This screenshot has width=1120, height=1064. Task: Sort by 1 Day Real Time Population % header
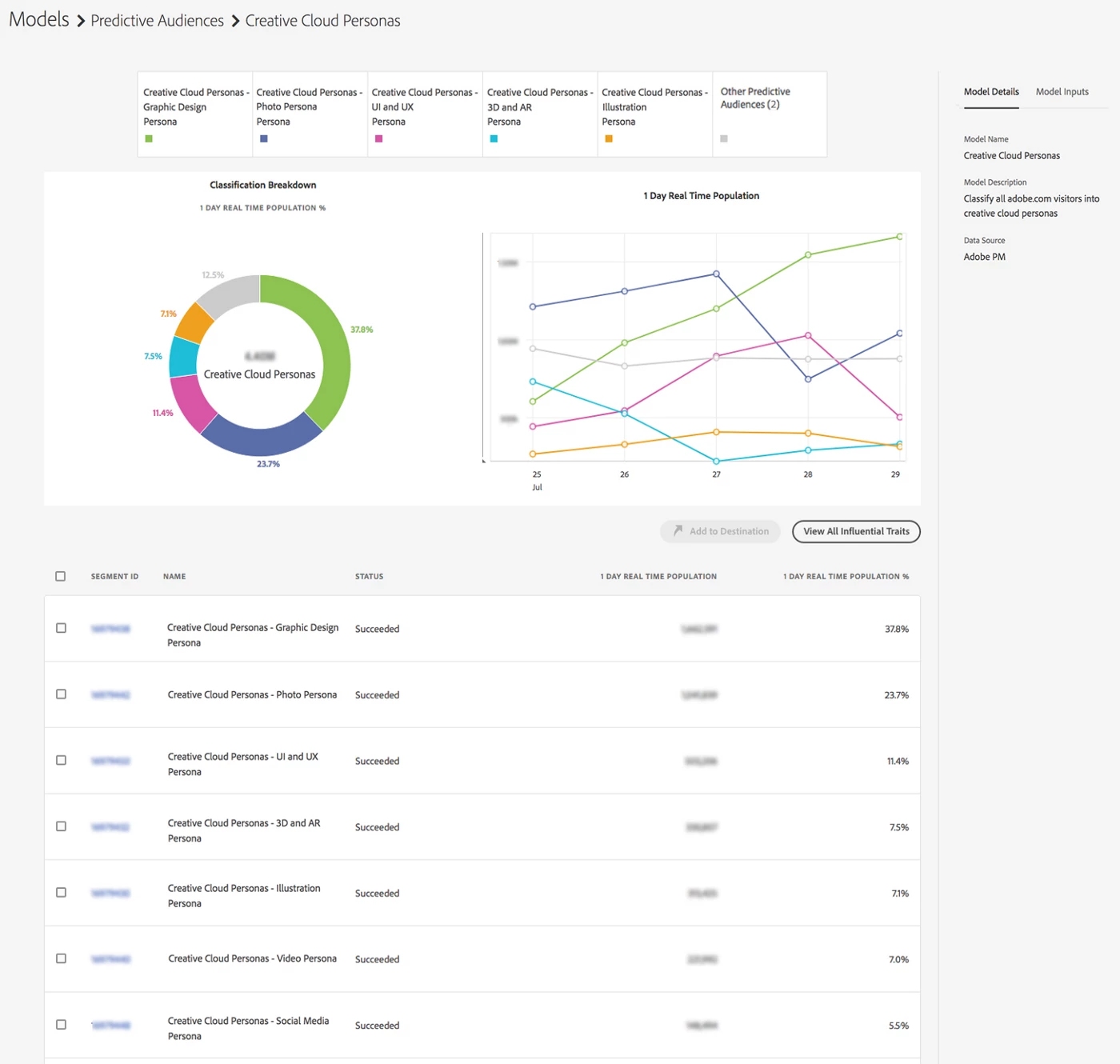tap(846, 576)
